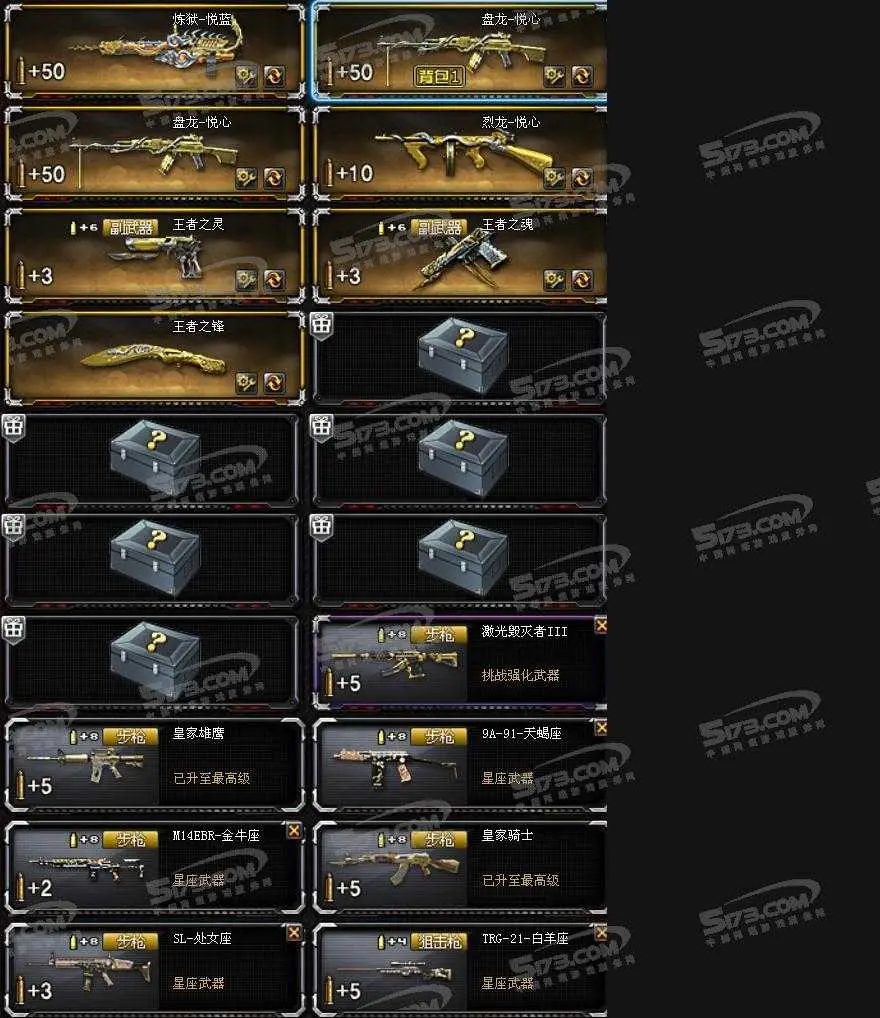Viewport: 880px width, 1018px height.
Task: Click the 狙击枪 tag on TRG-21-白羊座
Action: 440,941
